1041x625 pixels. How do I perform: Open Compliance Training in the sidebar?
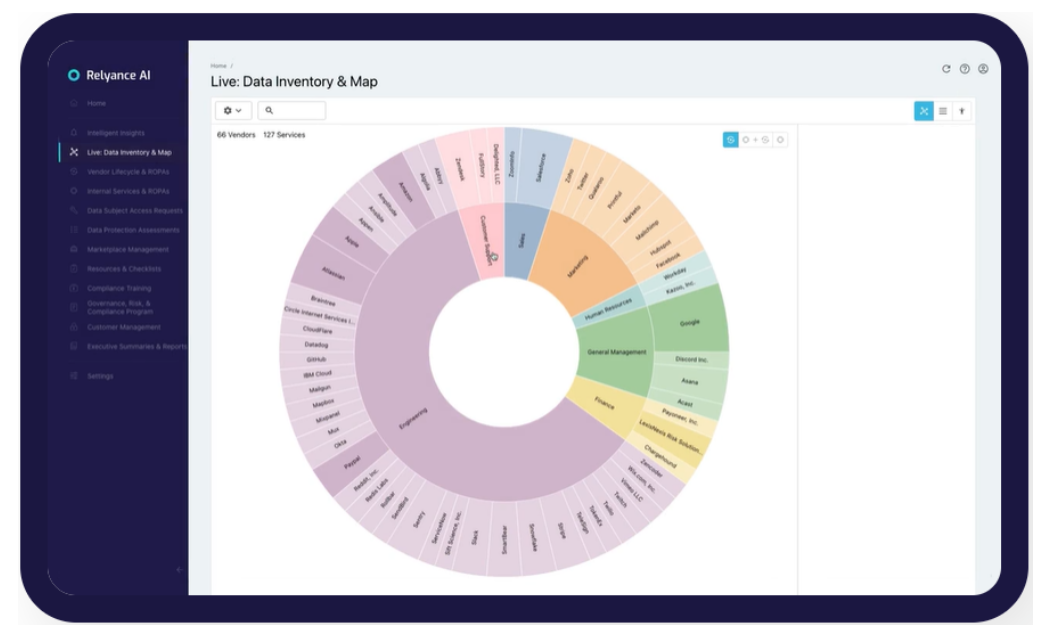point(119,288)
